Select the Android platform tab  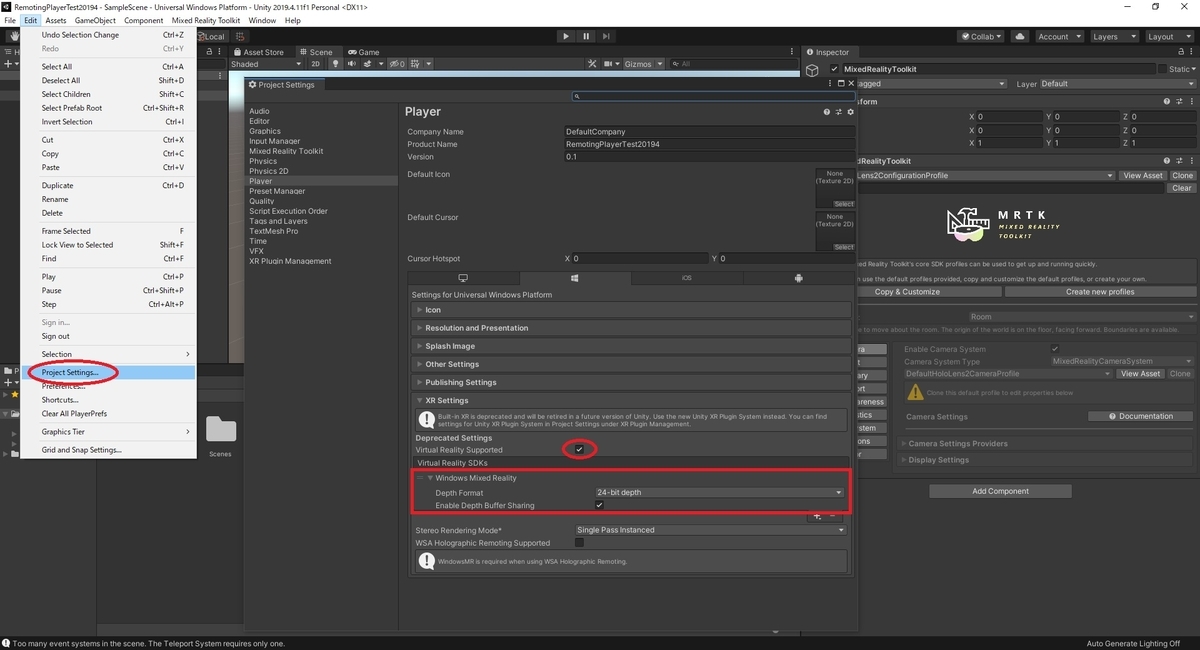pyautogui.click(x=797, y=277)
